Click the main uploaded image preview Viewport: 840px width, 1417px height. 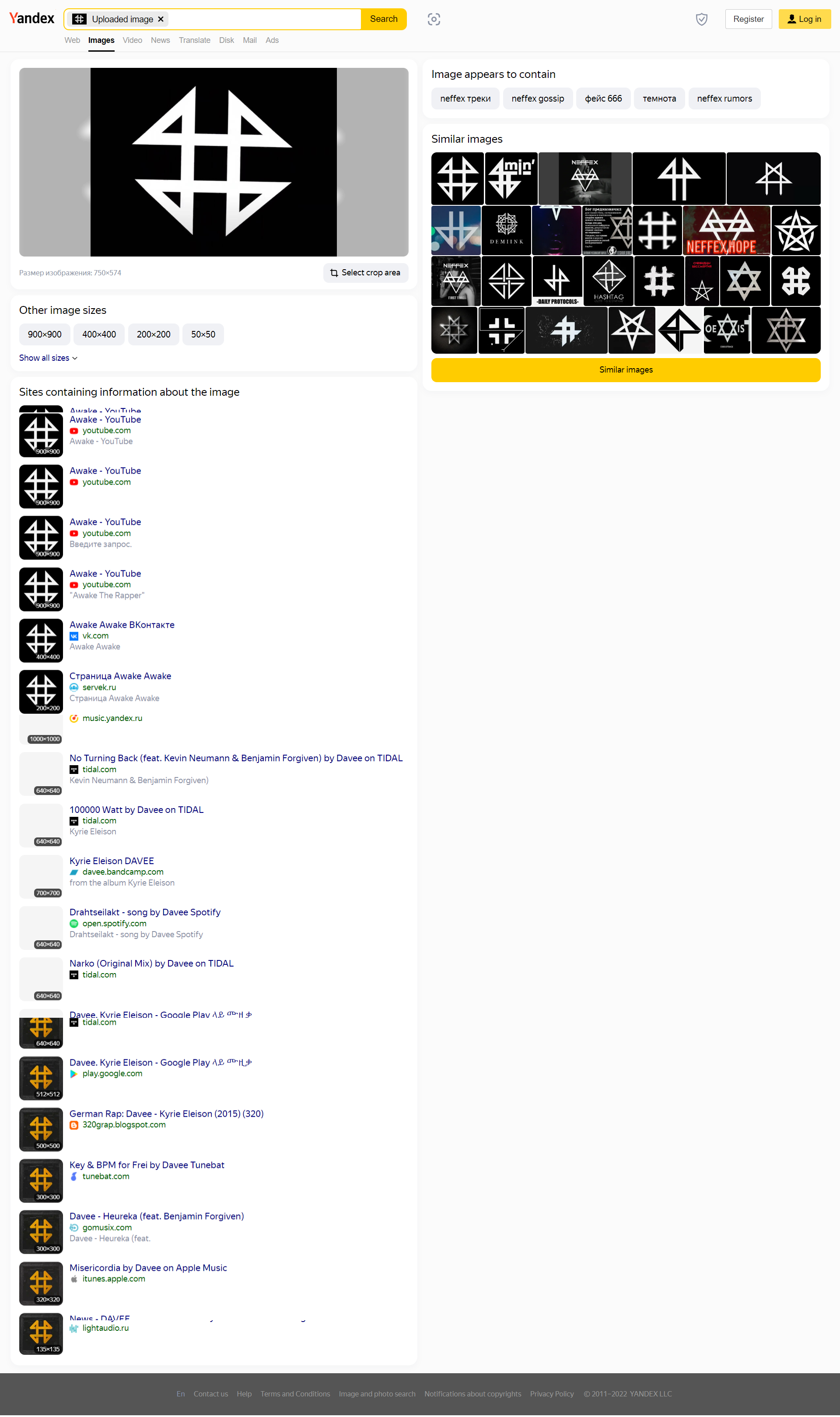coord(213,162)
